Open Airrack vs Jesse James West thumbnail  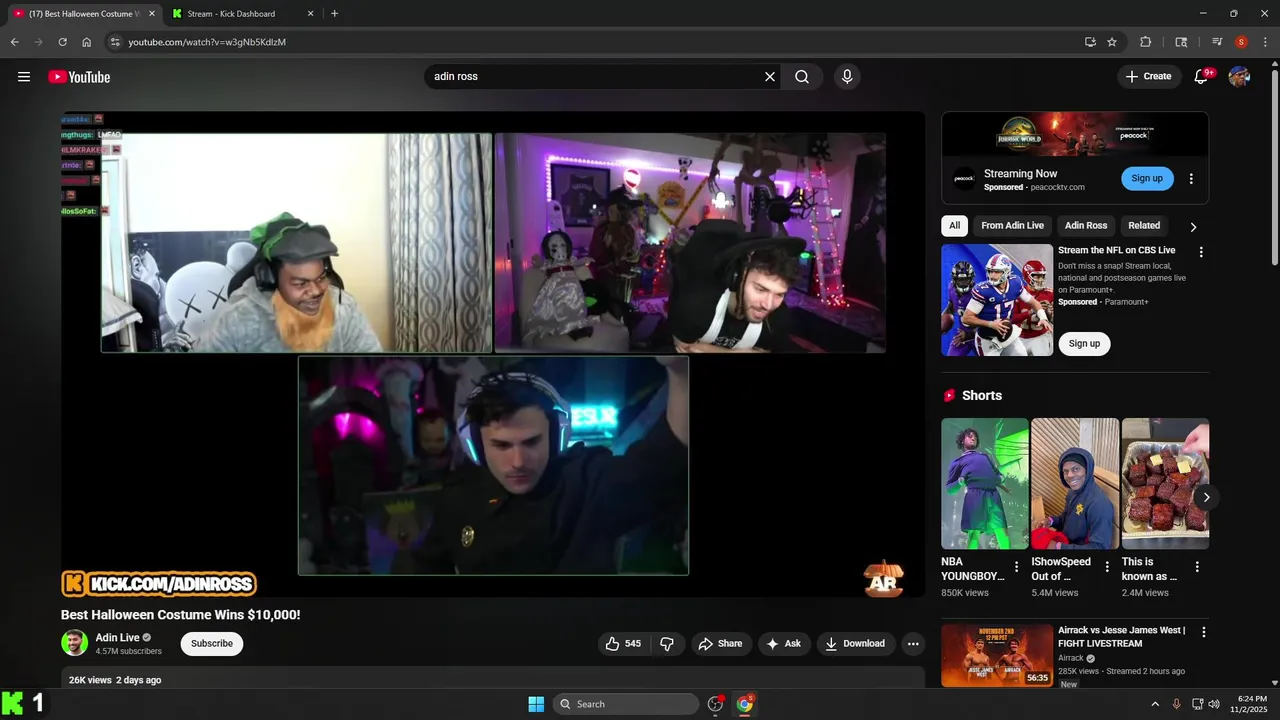(x=997, y=656)
